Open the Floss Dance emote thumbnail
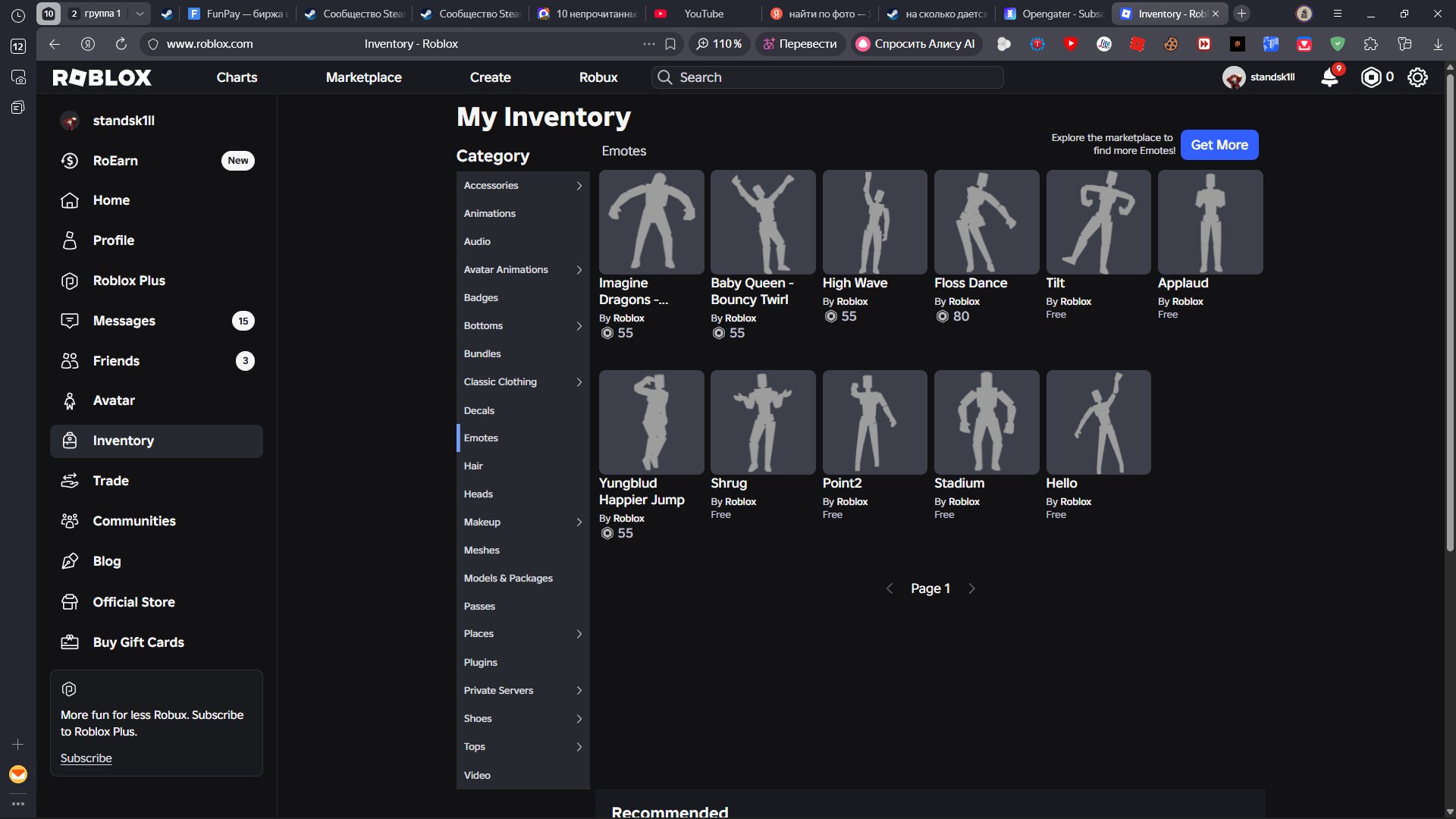1456x819 pixels. (x=987, y=222)
